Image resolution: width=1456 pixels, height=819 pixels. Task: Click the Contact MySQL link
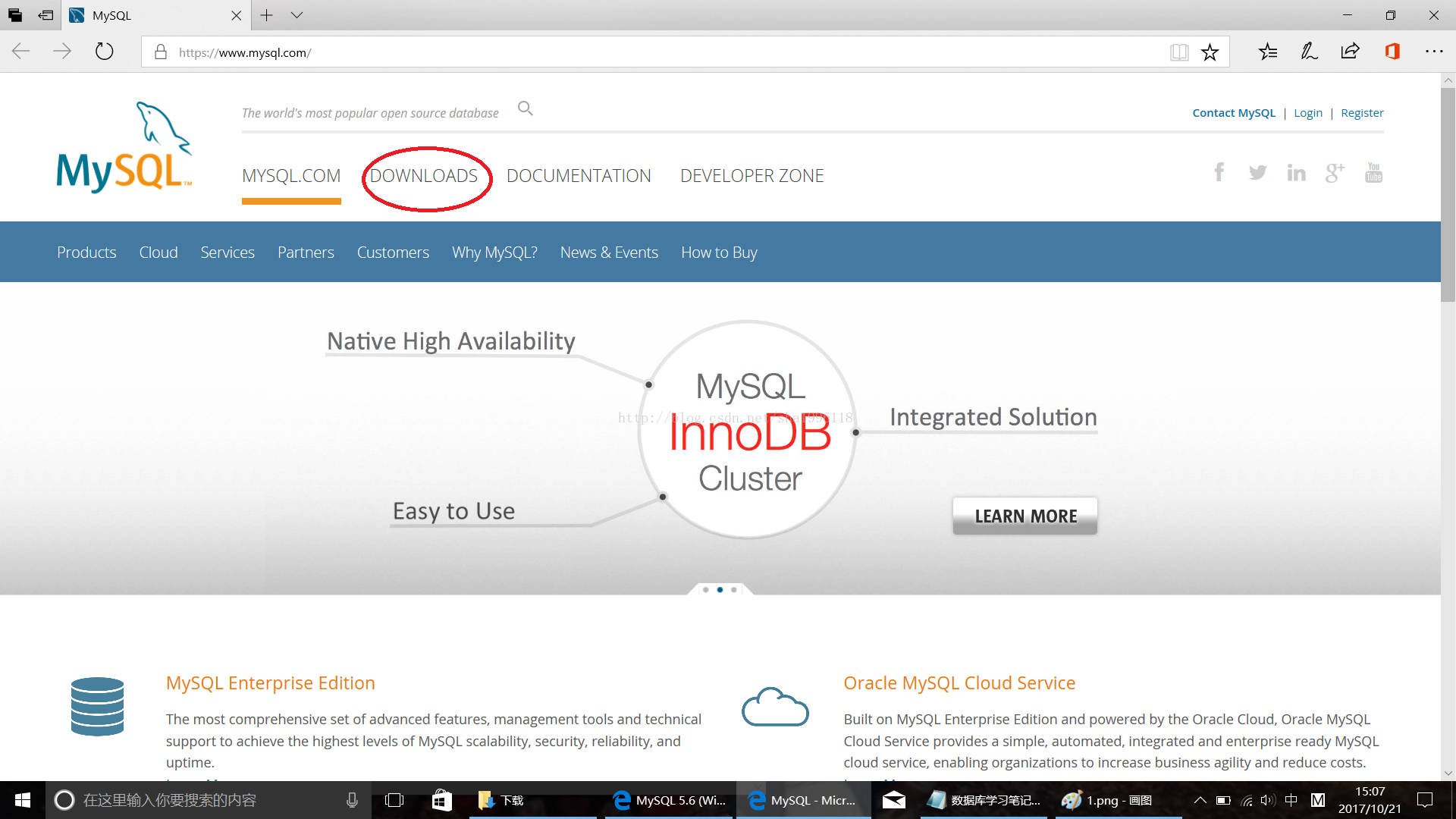tap(1234, 113)
